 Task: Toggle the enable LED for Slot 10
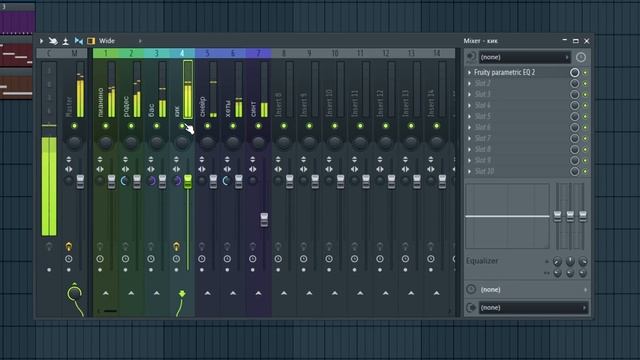click(x=585, y=172)
